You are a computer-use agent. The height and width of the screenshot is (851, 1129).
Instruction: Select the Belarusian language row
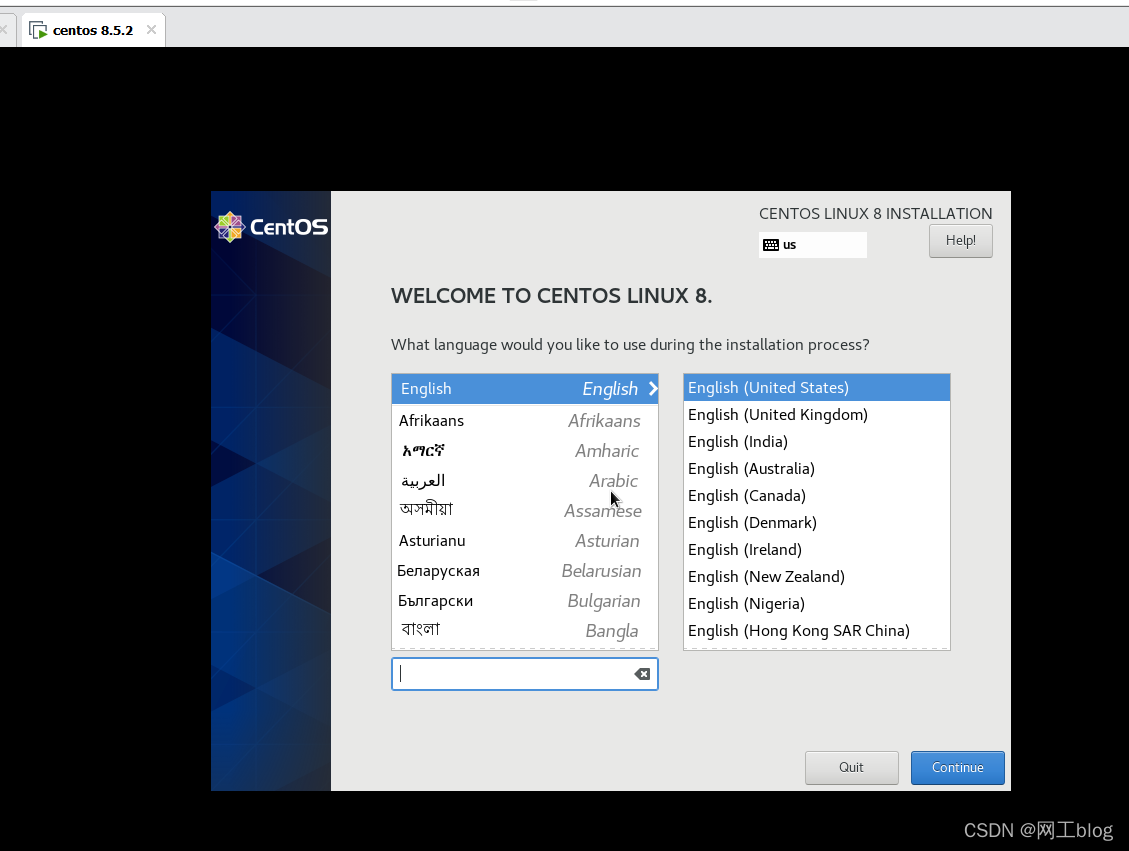[525, 571]
